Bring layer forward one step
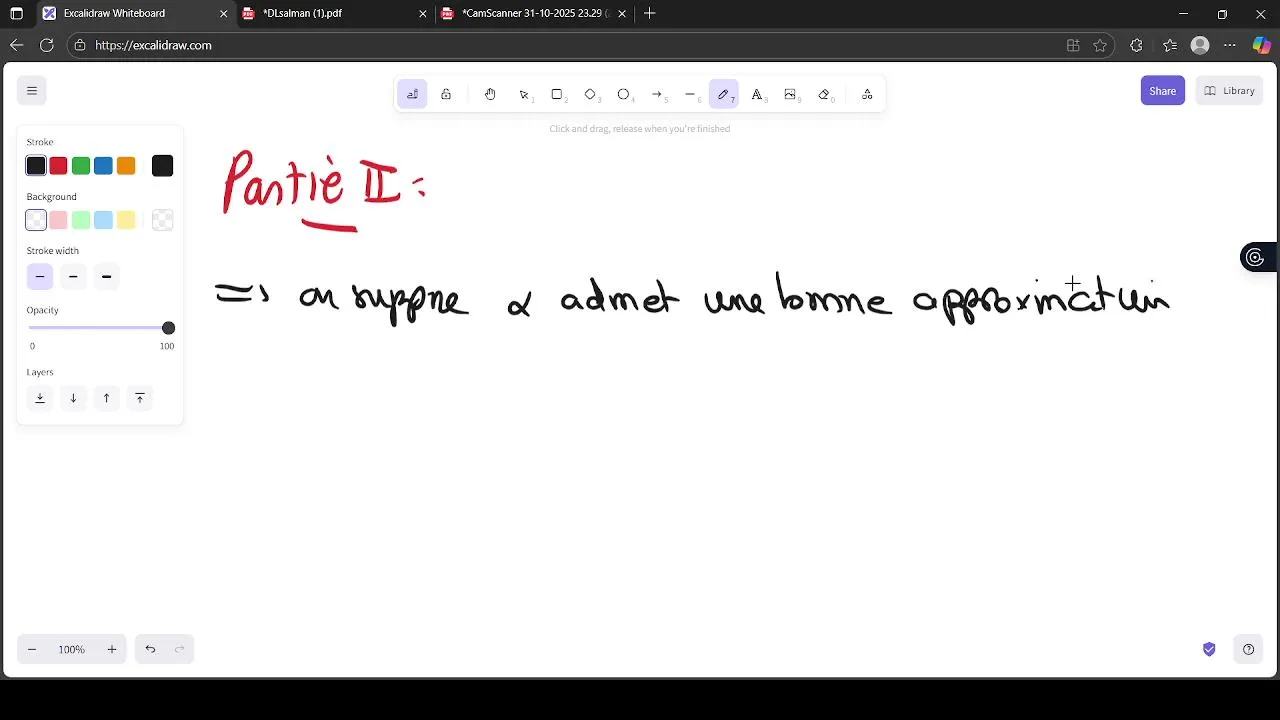The height and width of the screenshot is (720, 1280). [106, 398]
